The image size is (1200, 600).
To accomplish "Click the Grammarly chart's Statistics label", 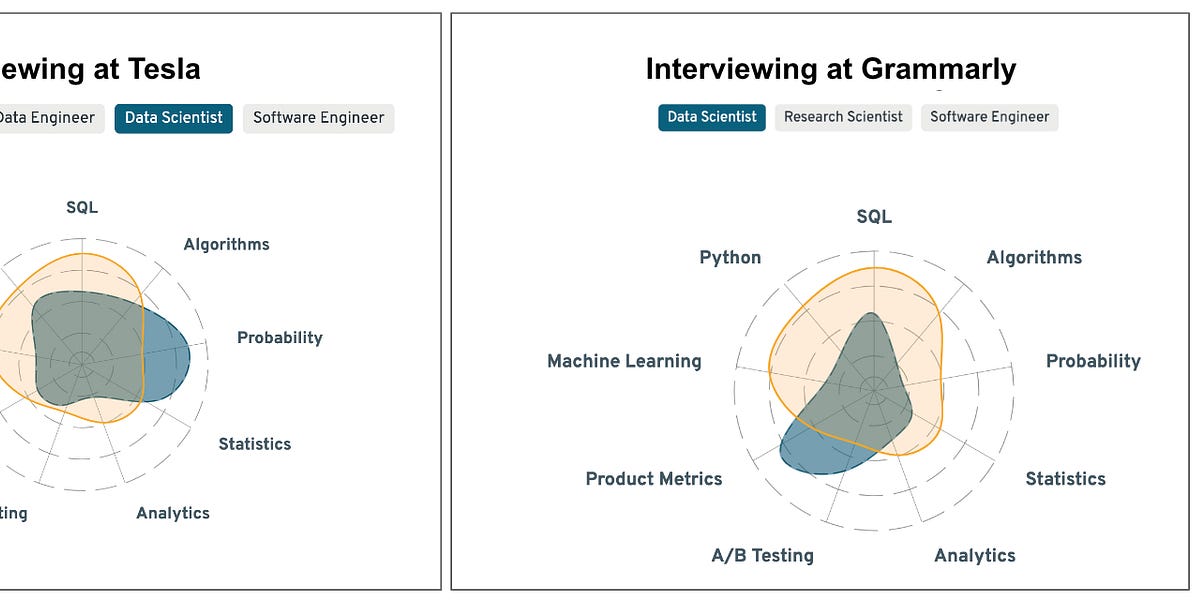I will [1065, 479].
